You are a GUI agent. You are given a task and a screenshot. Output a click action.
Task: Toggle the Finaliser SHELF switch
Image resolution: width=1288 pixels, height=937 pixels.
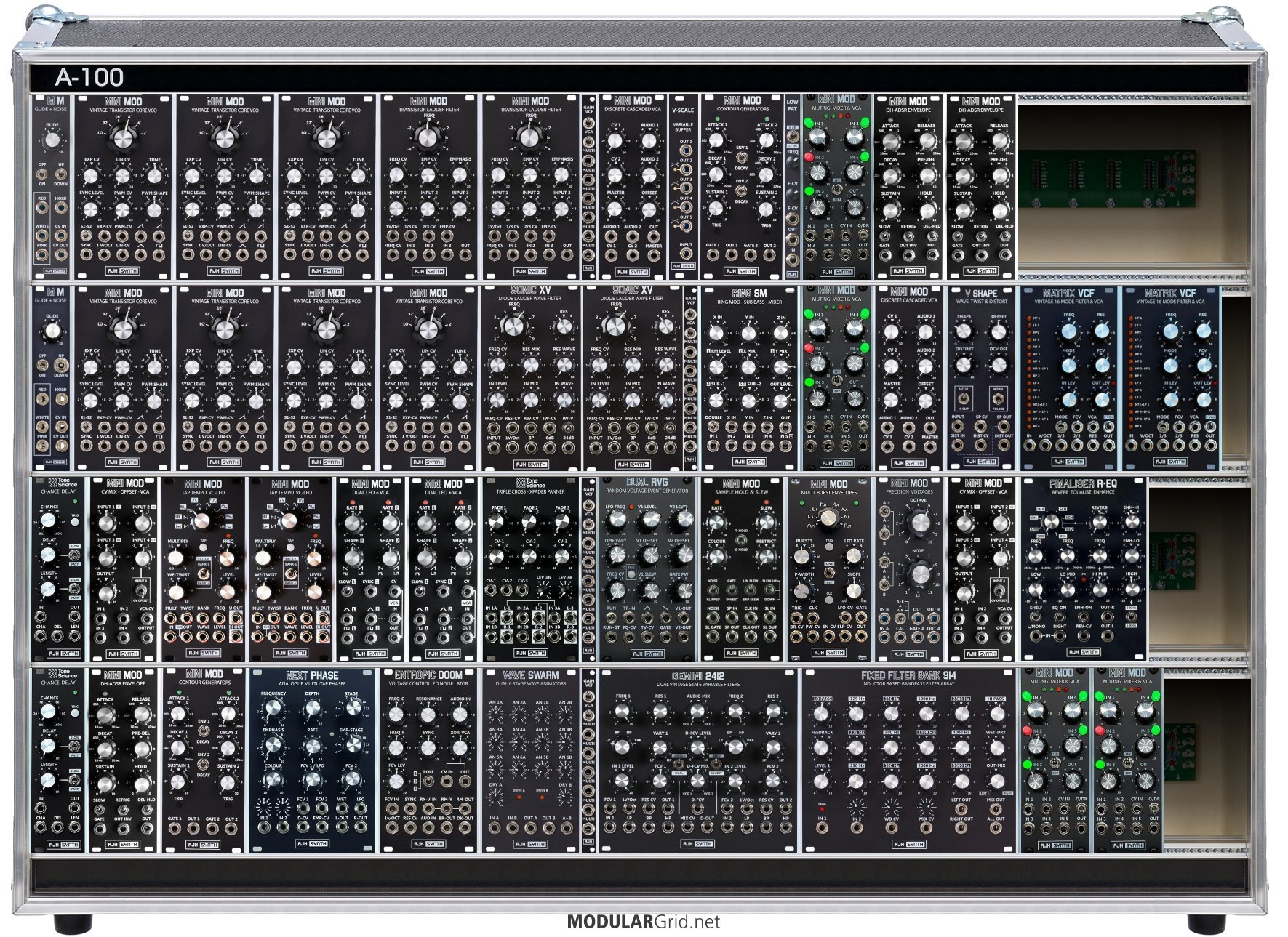click(1036, 616)
